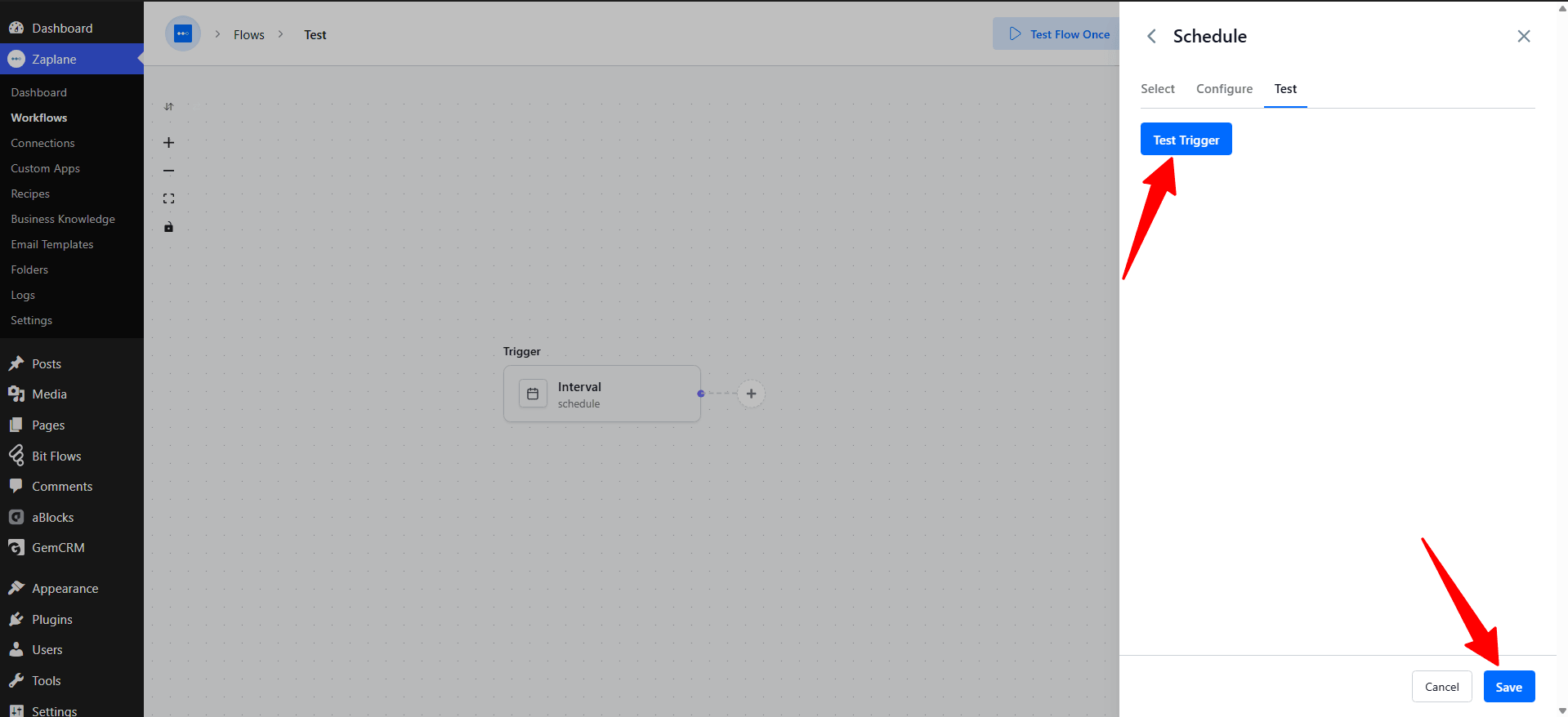This screenshot has width=1568, height=717.
Task: Open Connections in Zaplane submenu
Action: (x=42, y=143)
